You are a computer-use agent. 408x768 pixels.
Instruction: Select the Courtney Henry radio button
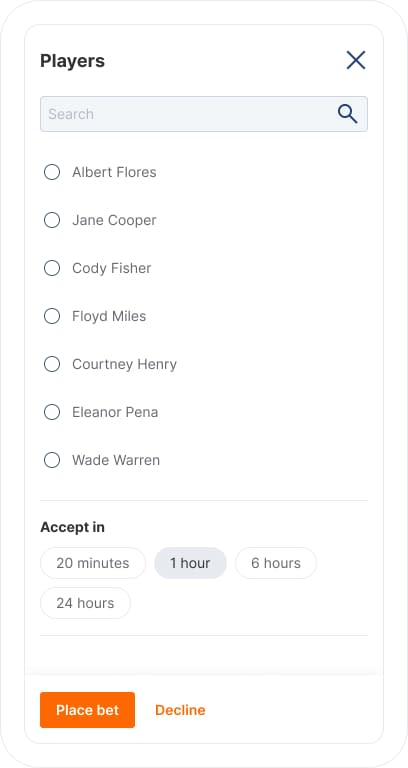52,364
